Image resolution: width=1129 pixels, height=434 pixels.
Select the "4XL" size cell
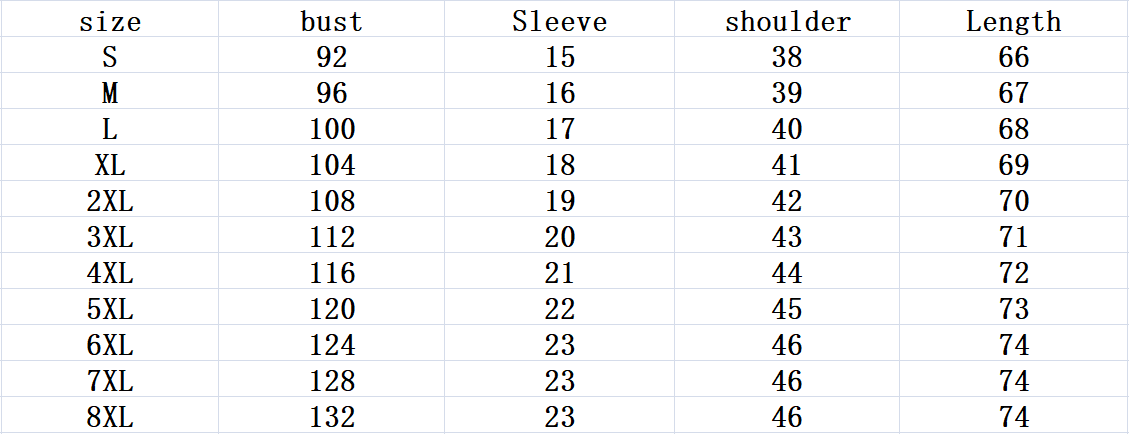pyautogui.click(x=110, y=273)
